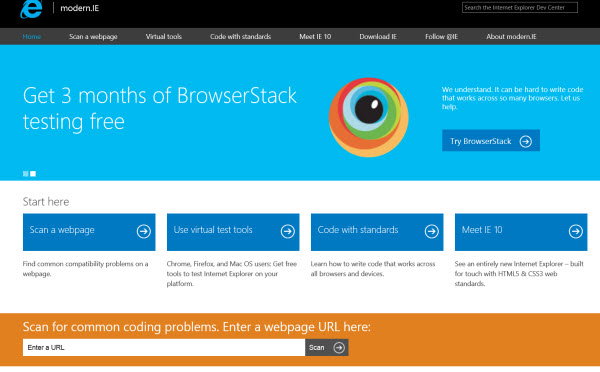Open Code with standards in nav bar
Screen dimensions: 600x372
[x=240, y=37]
